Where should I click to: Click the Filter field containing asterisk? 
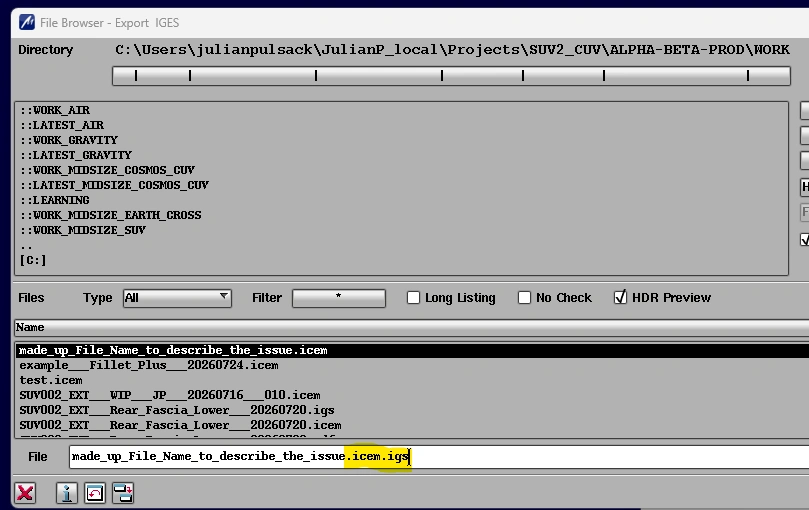(x=338, y=298)
